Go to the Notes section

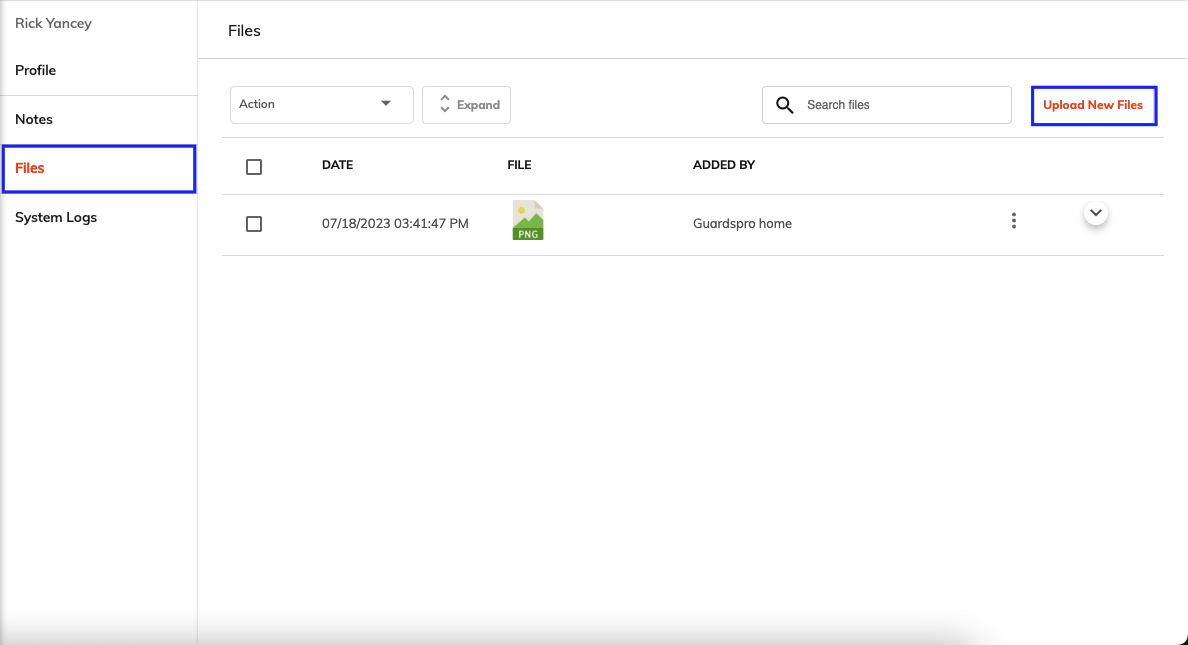[34, 120]
